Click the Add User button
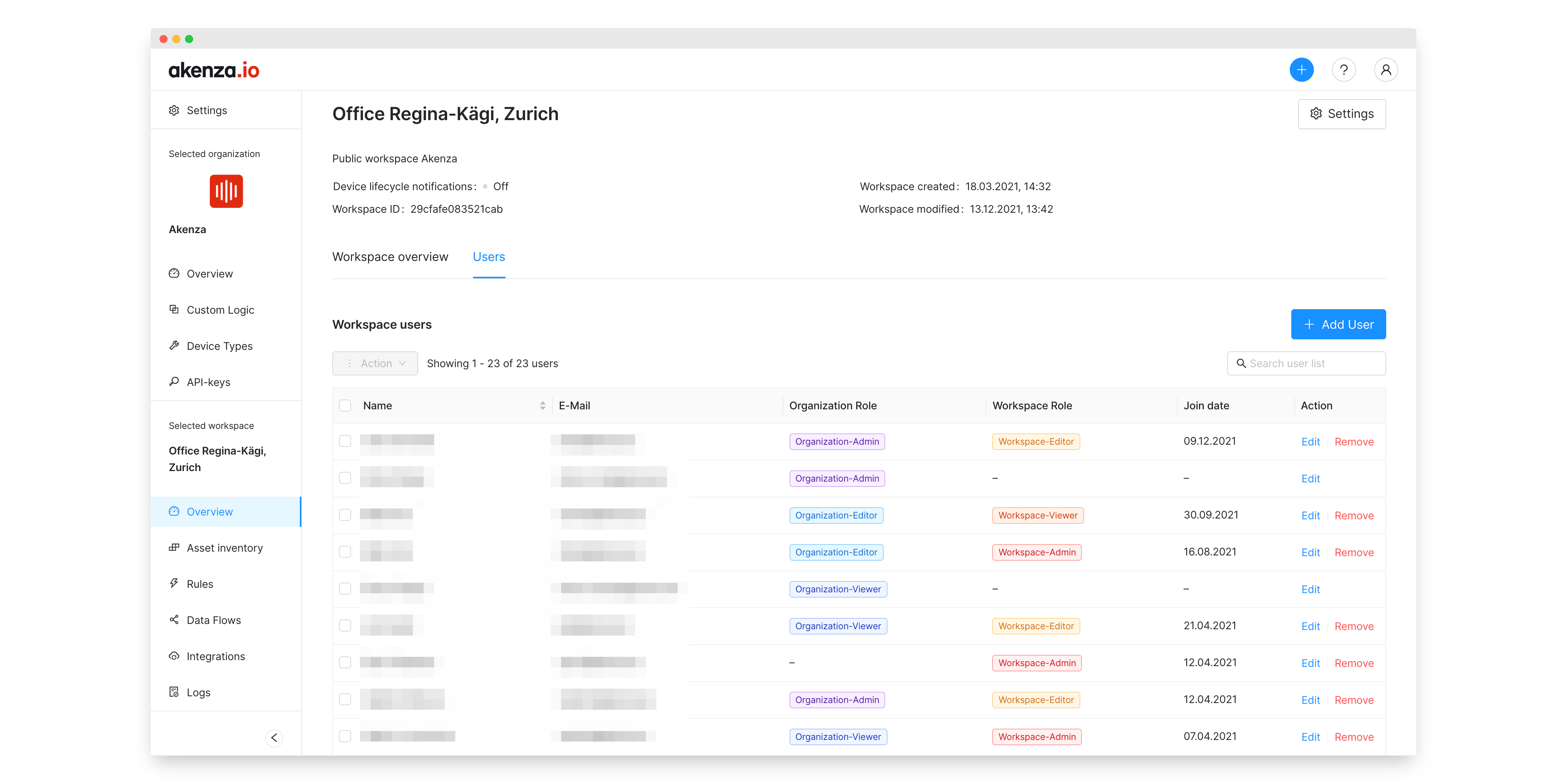Viewport: 1567px width, 784px height. click(1338, 324)
